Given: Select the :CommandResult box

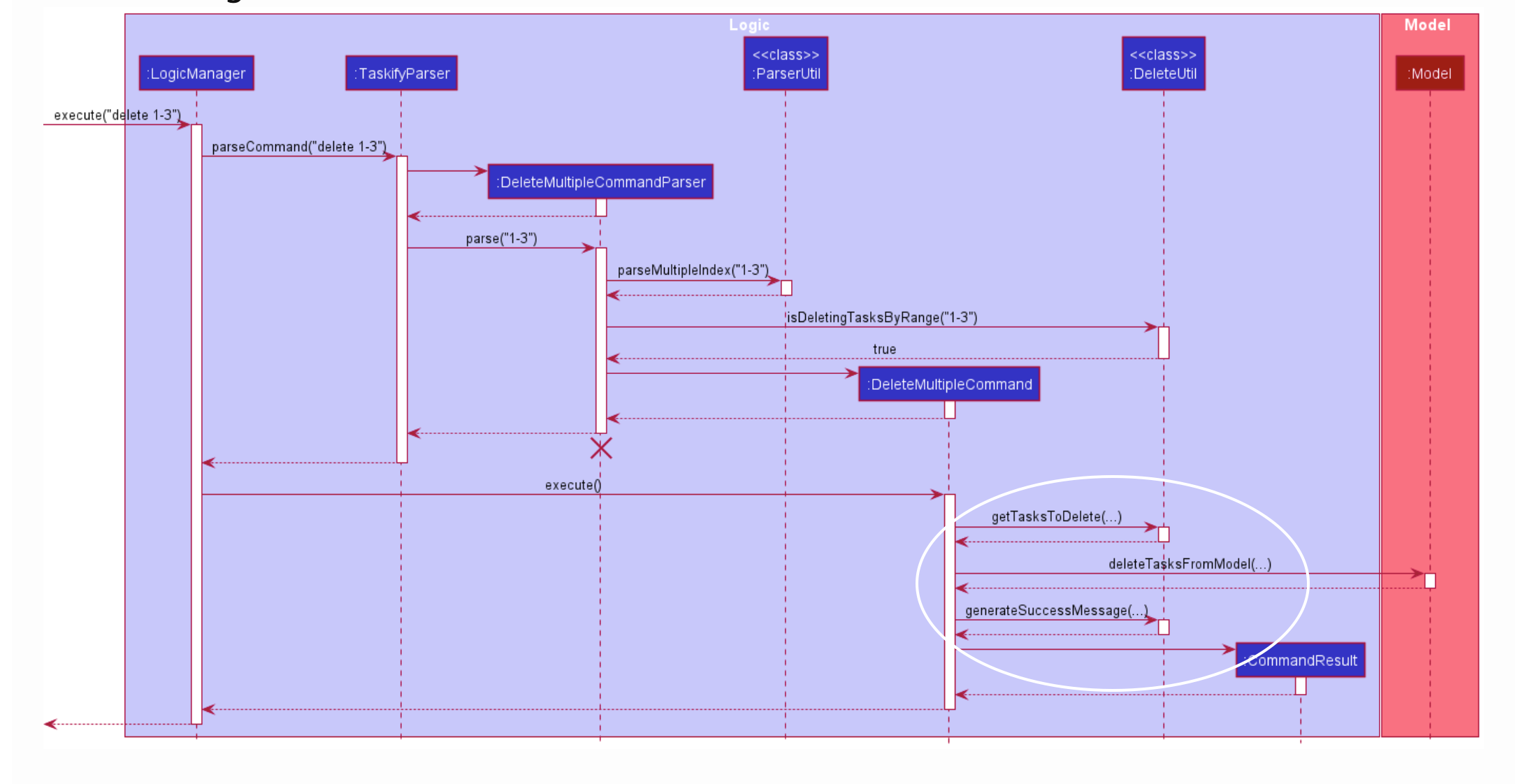Looking at the screenshot, I should [1301, 660].
